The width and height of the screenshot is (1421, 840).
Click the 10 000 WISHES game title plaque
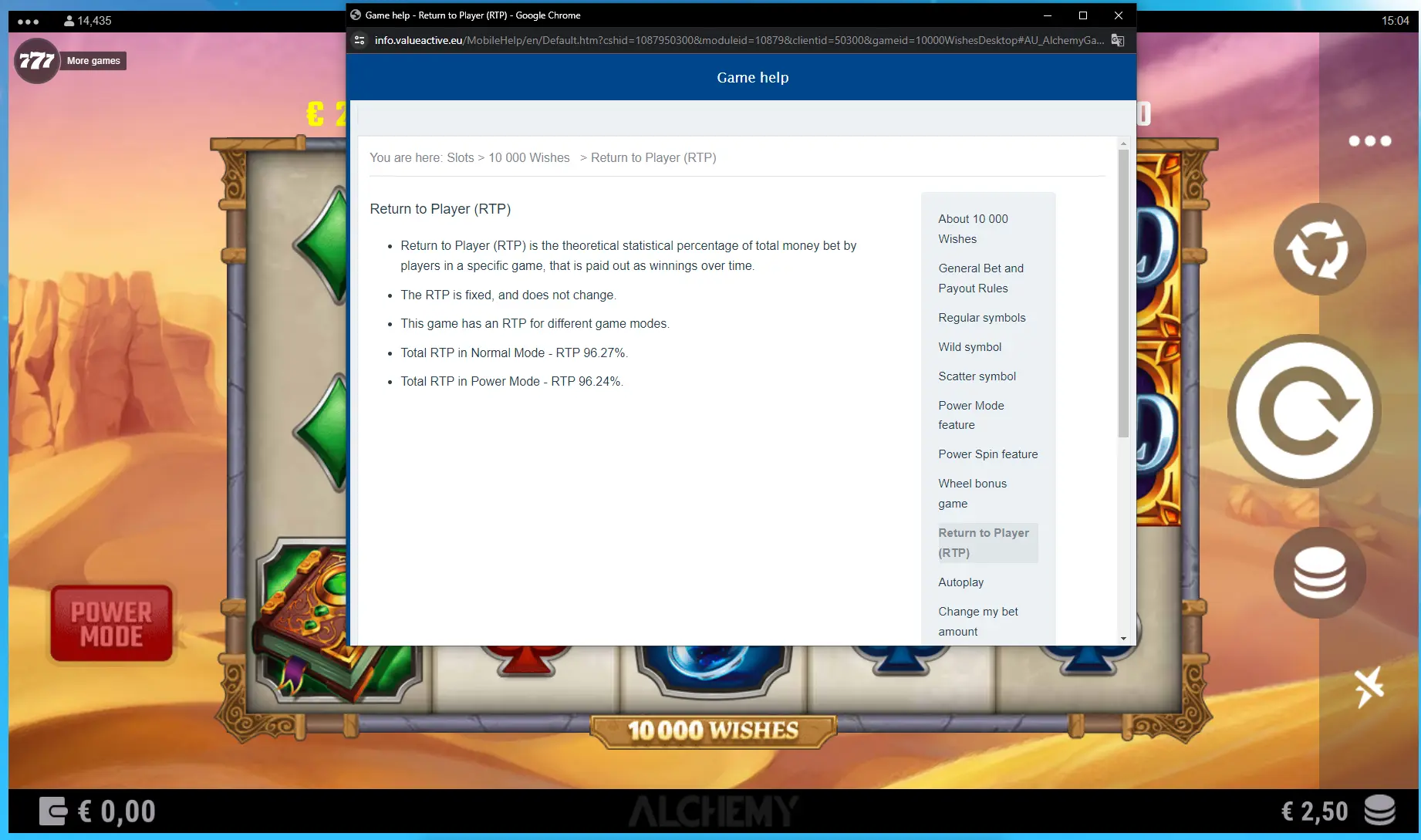coord(713,730)
